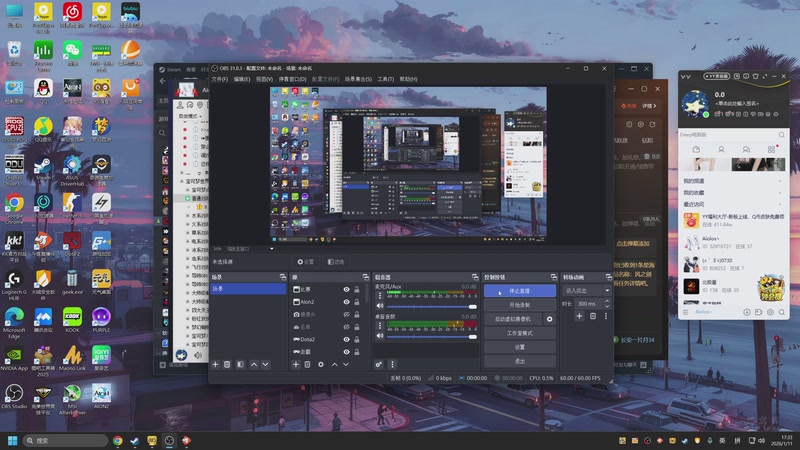
Task: Open Tools(T) menu in OBS
Action: [x=386, y=79]
